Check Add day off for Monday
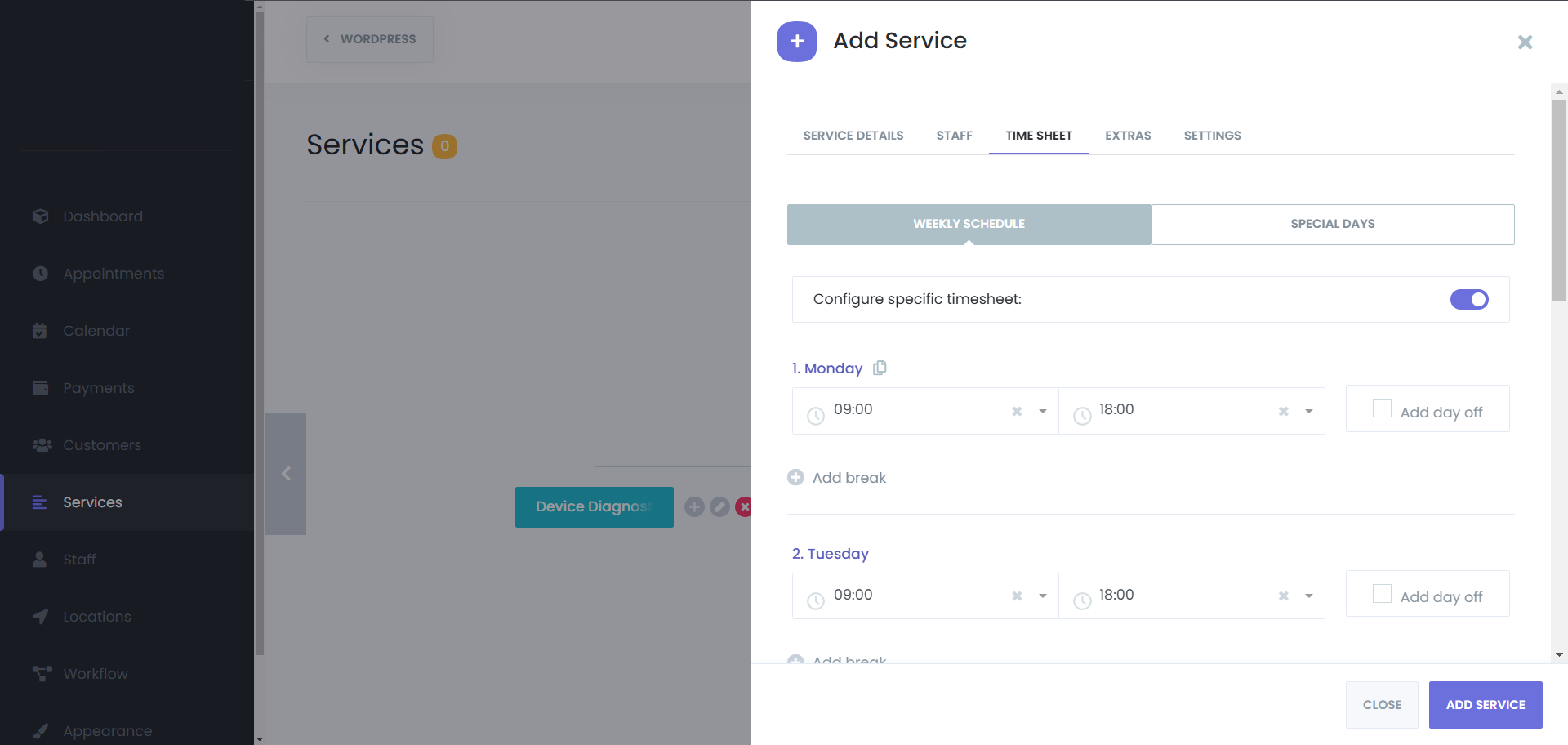 tap(1382, 408)
